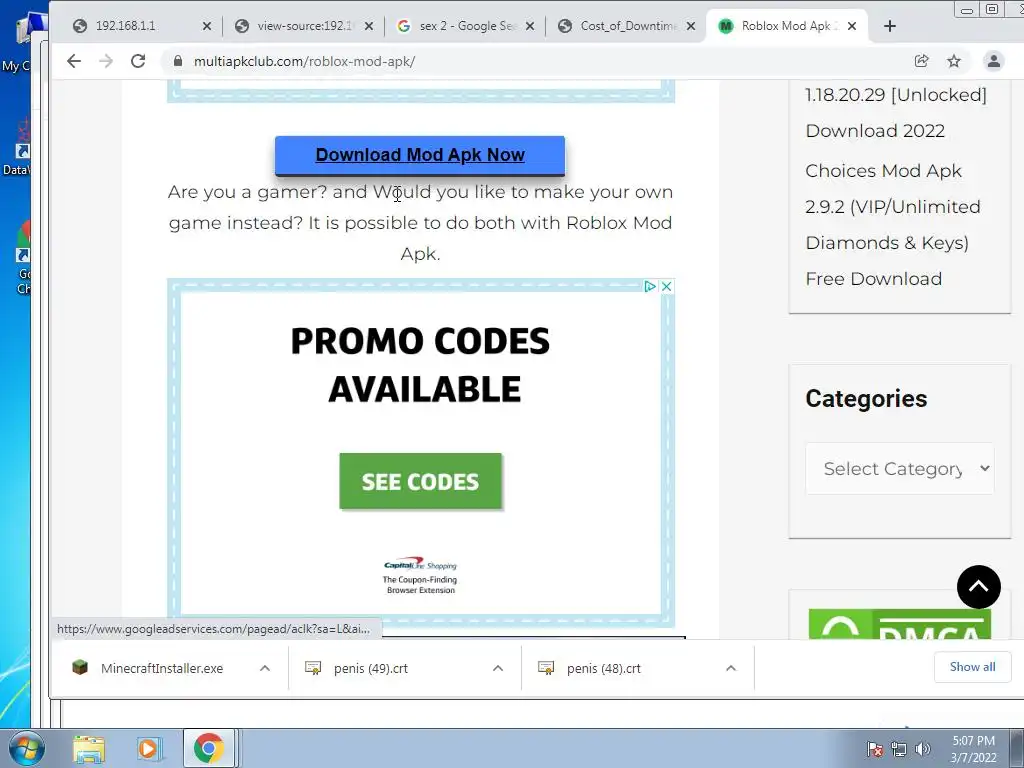The height and width of the screenshot is (768, 1024).
Task: Open the Windows Start menu
Action: click(x=26, y=748)
